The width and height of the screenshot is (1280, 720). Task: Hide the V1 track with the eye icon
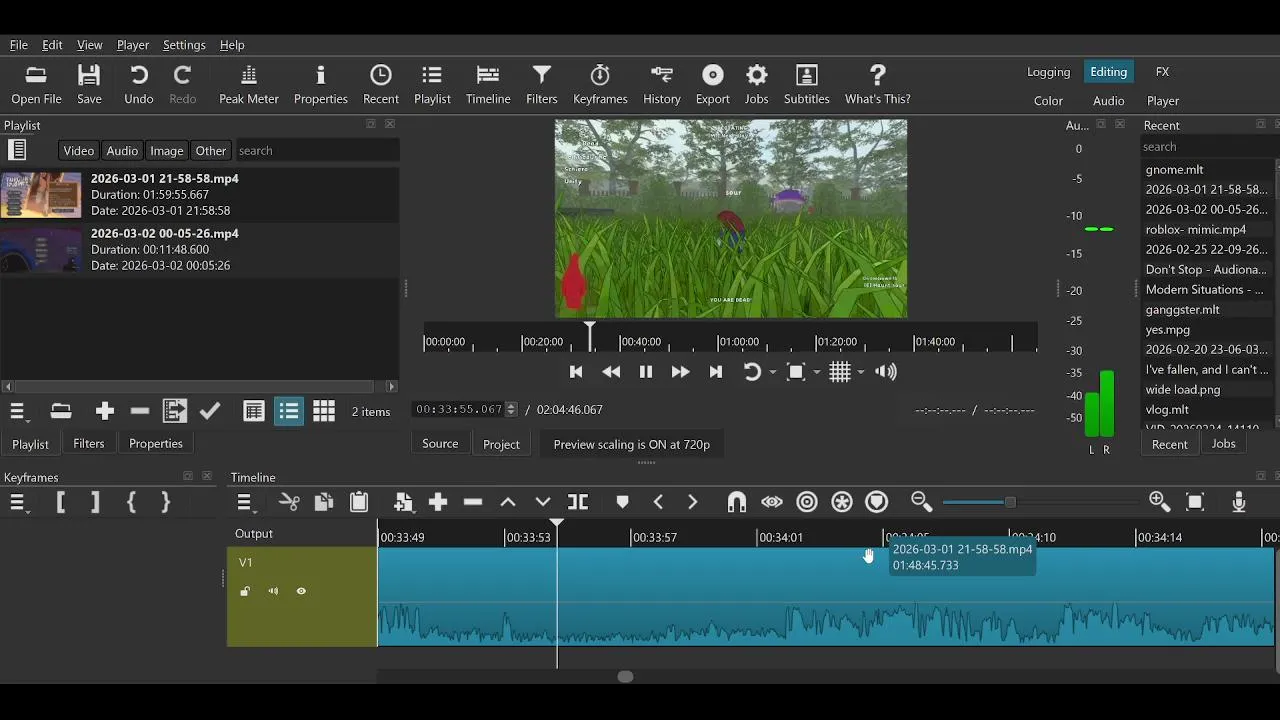(x=301, y=591)
